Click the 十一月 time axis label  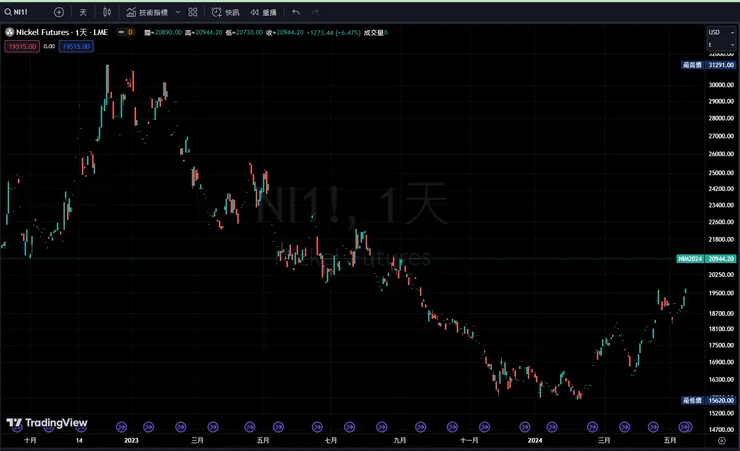[469, 441]
